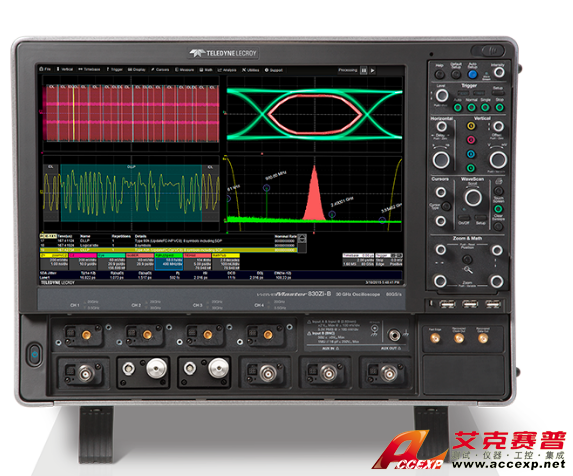
Task: Push the trigger Stop button
Action: [499, 107]
